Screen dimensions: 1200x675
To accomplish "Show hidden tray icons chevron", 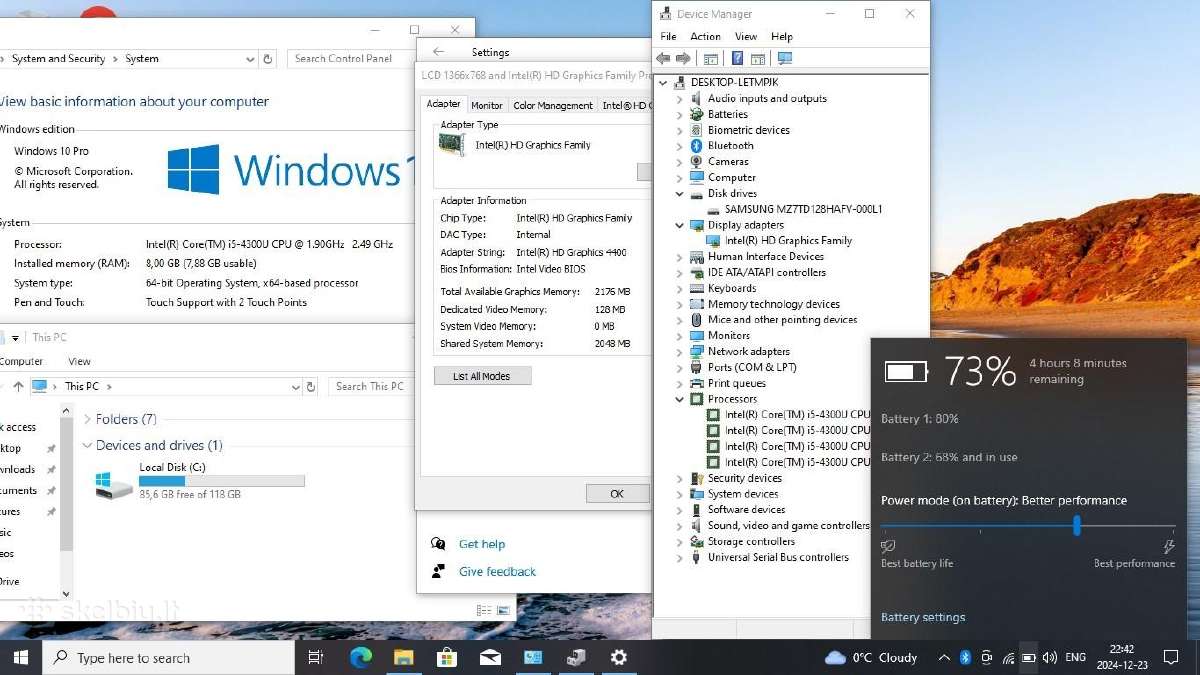I will 943,657.
